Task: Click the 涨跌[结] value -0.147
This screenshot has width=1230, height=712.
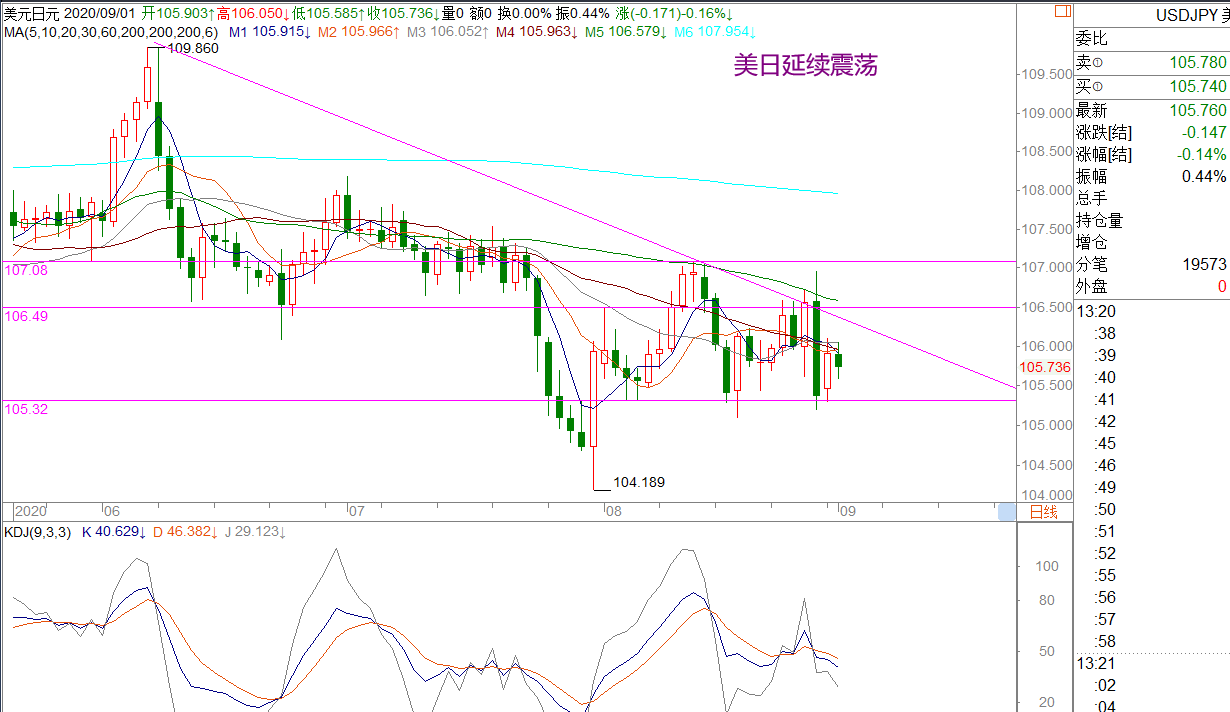Action: [x=1204, y=133]
